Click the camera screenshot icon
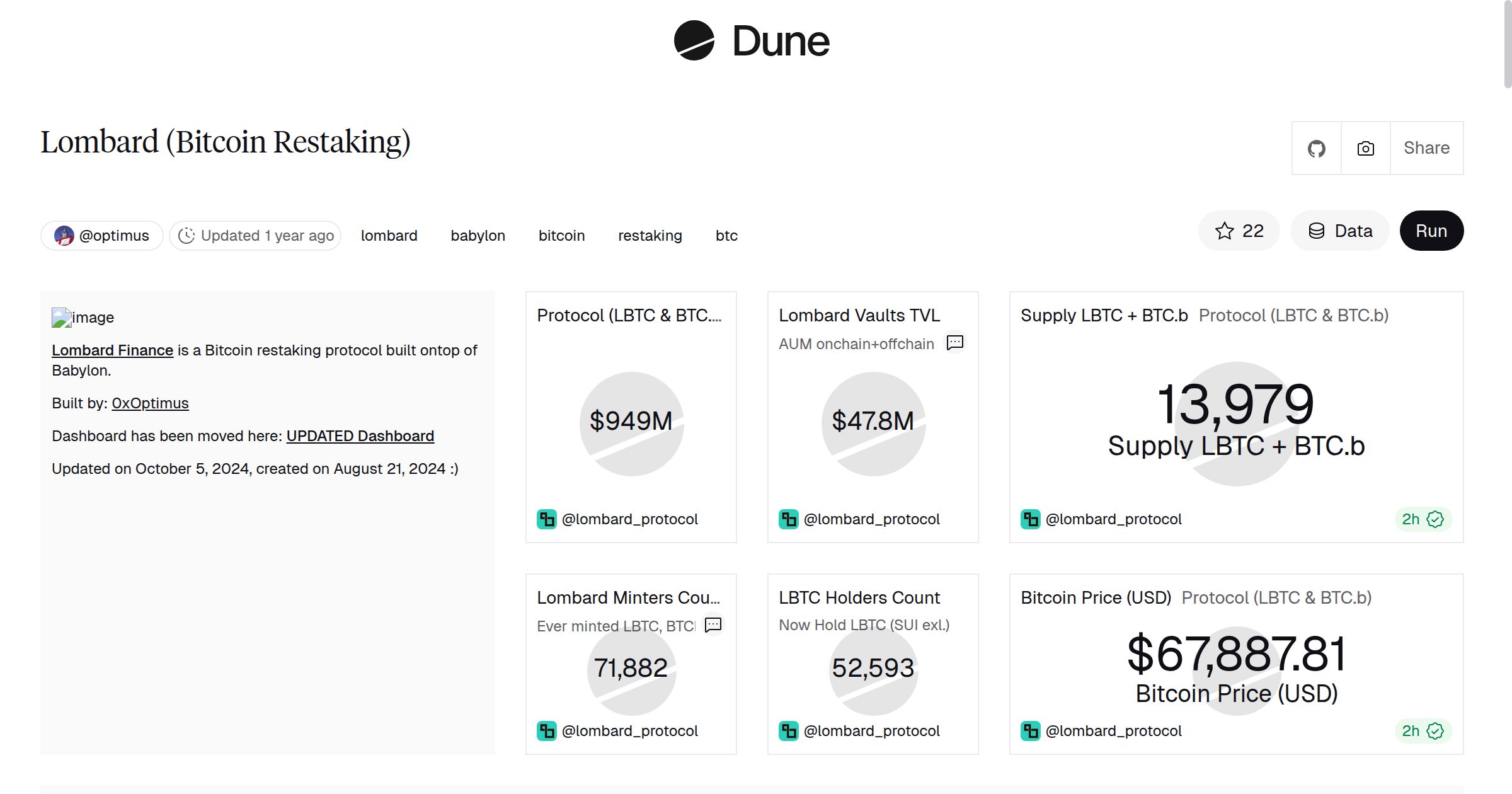 point(1365,147)
